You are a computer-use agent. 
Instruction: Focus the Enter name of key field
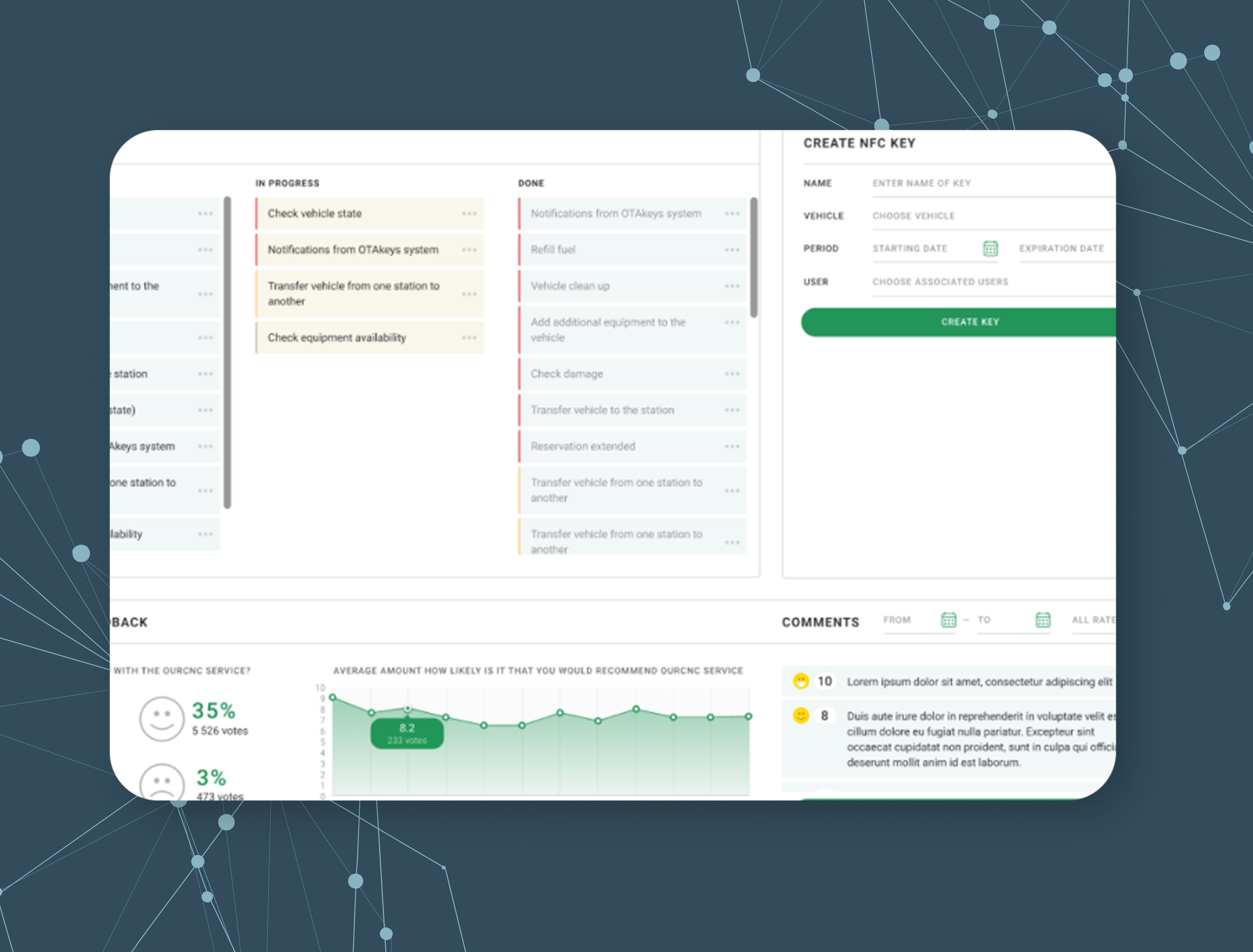pos(994,183)
